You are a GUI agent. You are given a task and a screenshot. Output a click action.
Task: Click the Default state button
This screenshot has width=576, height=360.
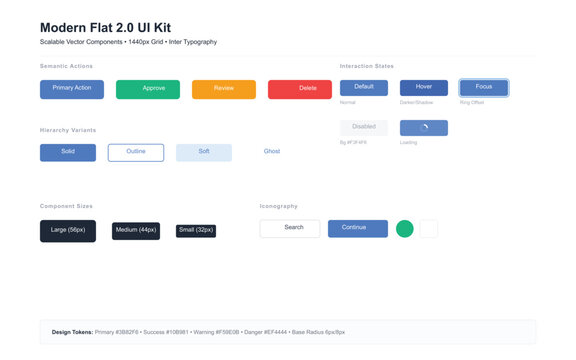[364, 88]
